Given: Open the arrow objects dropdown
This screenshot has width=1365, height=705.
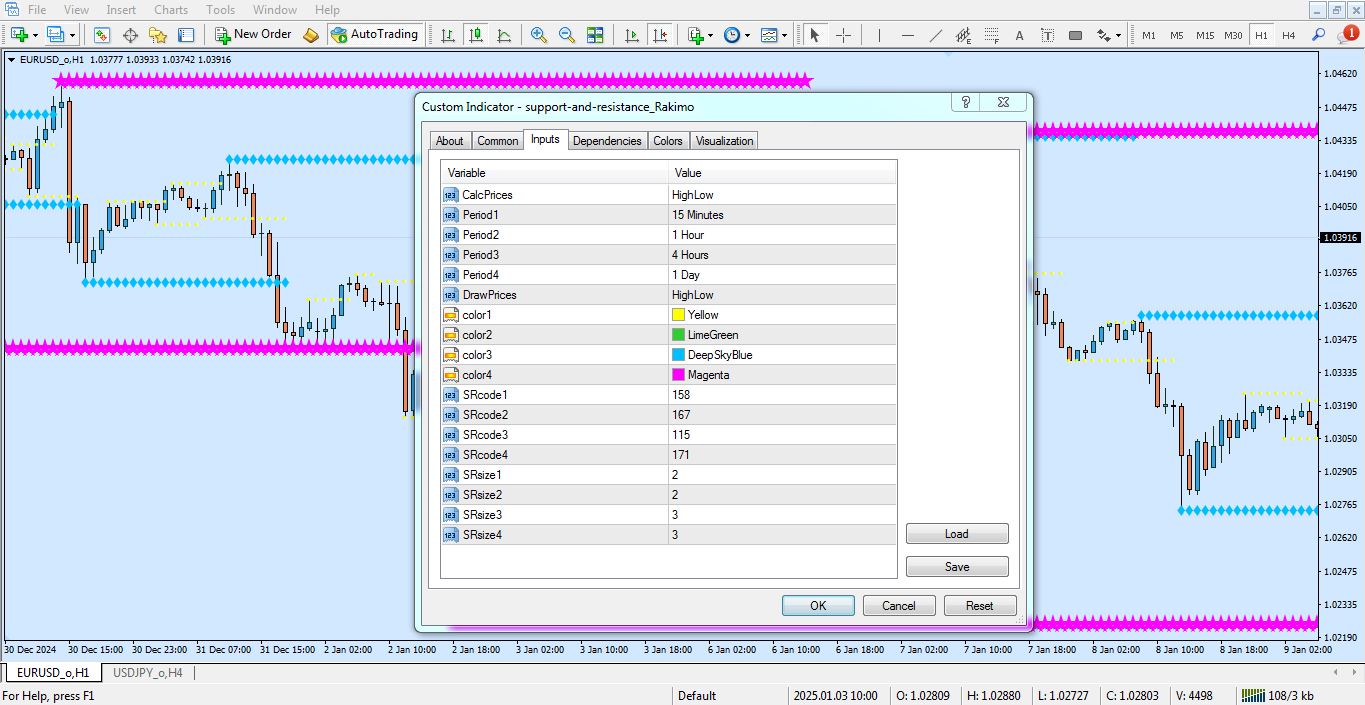Looking at the screenshot, I should point(1118,34).
